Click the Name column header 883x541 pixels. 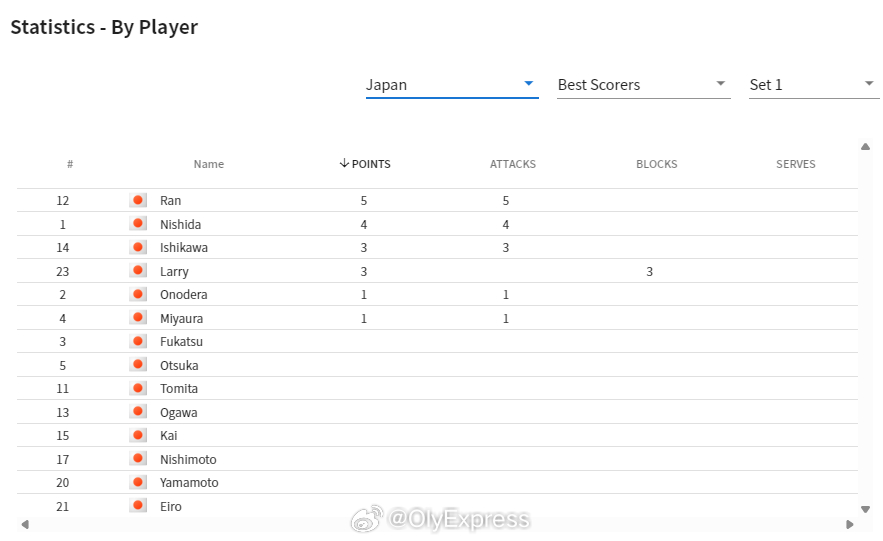tap(208, 164)
